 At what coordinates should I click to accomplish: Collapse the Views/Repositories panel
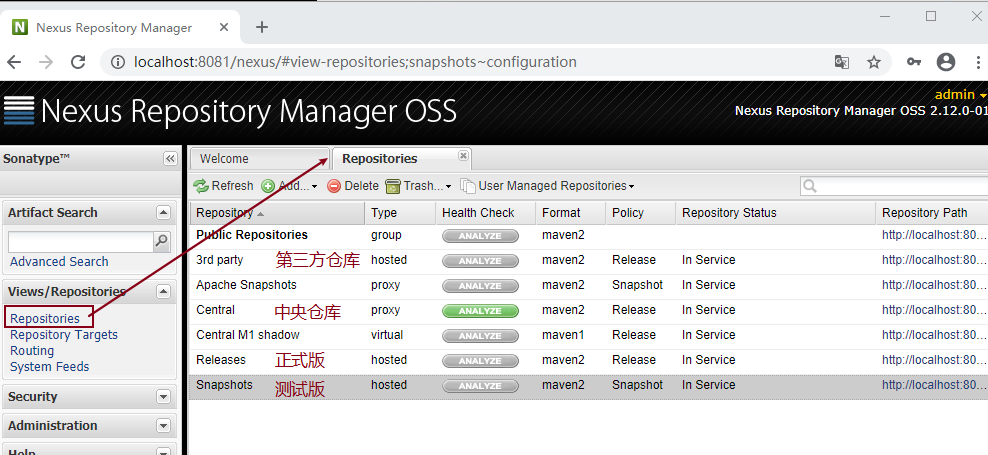[x=163, y=291]
